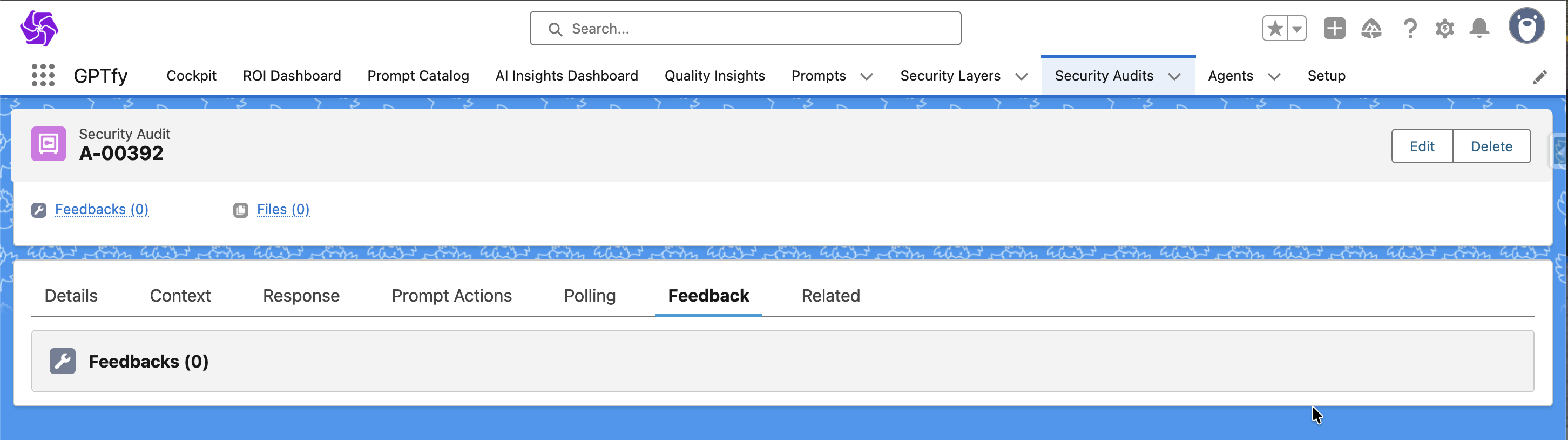The height and width of the screenshot is (440, 1568).
Task: Open the Trailhead guidance icon
Action: 1371,29
